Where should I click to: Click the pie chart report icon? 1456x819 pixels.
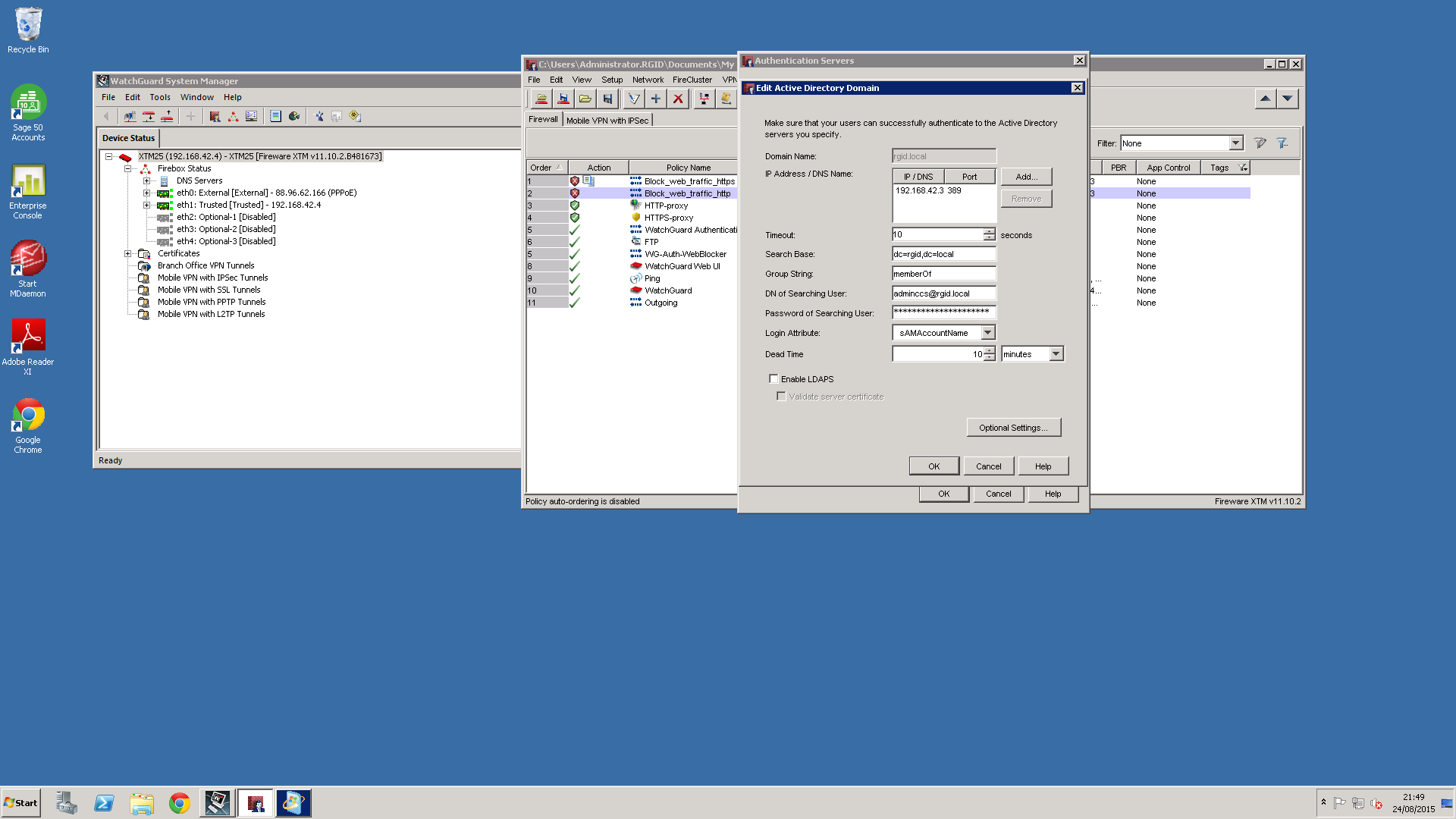tap(294, 116)
